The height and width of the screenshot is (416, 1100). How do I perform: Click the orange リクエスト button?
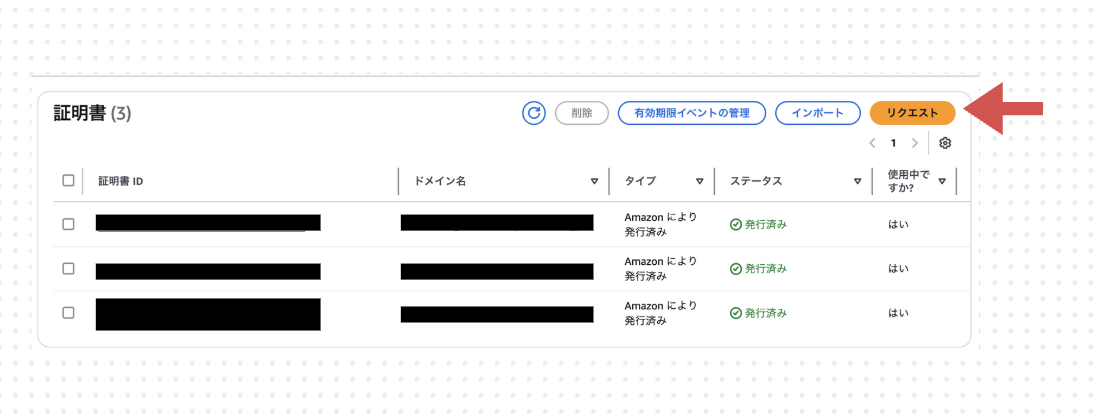pyautogui.click(x=913, y=113)
